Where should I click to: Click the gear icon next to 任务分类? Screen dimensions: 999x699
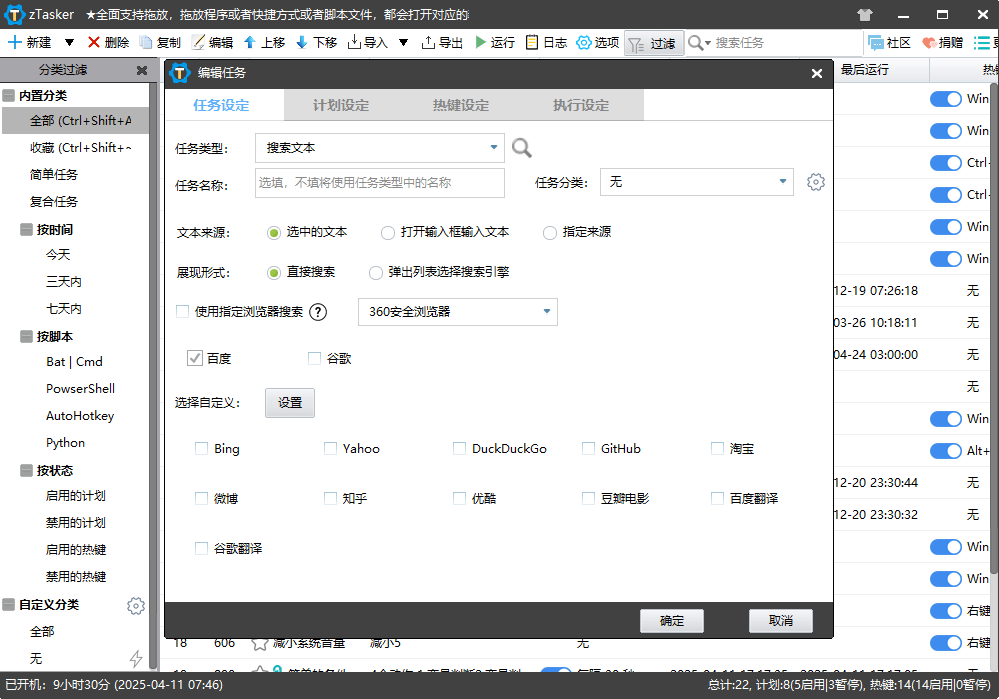[x=816, y=182]
